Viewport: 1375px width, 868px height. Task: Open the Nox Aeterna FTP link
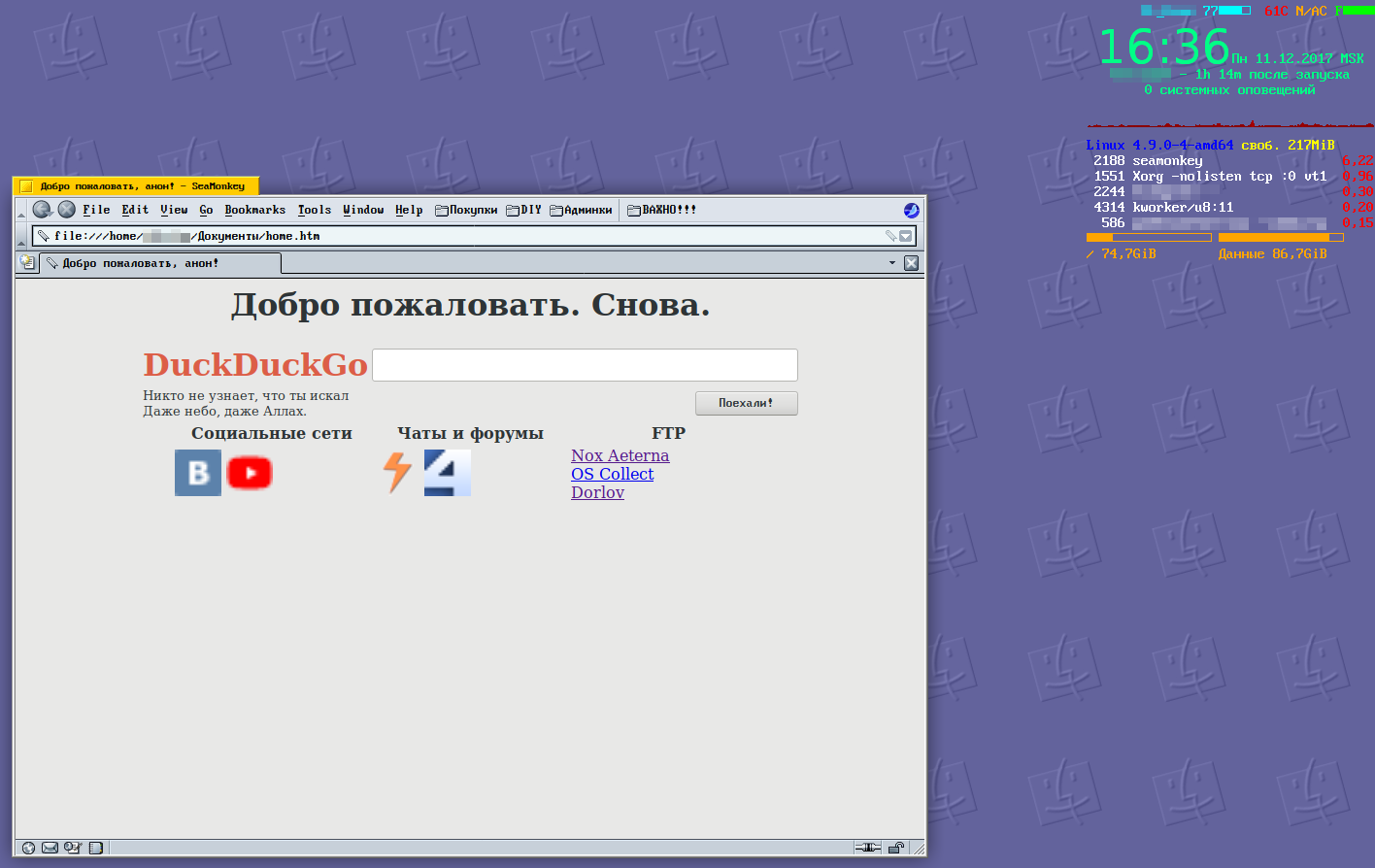pyautogui.click(x=620, y=455)
